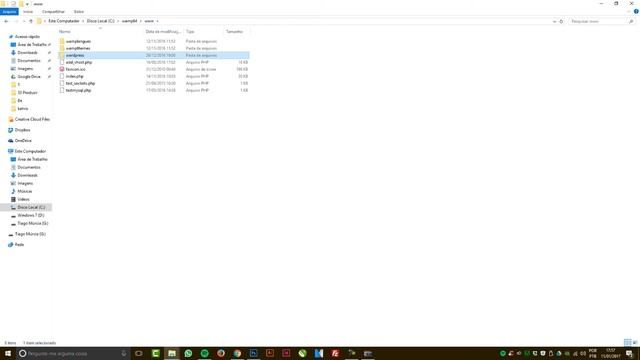Open the Arquivo ribbon tab
The height and width of the screenshot is (360, 640).
pos(9,12)
